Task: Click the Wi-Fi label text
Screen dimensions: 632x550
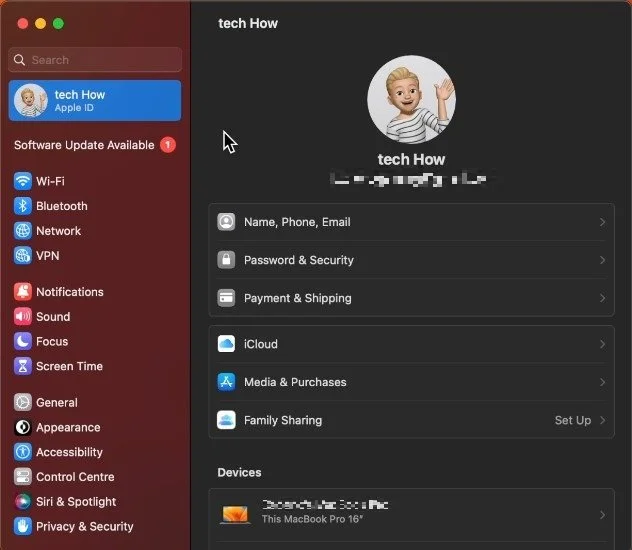Action: click(50, 181)
